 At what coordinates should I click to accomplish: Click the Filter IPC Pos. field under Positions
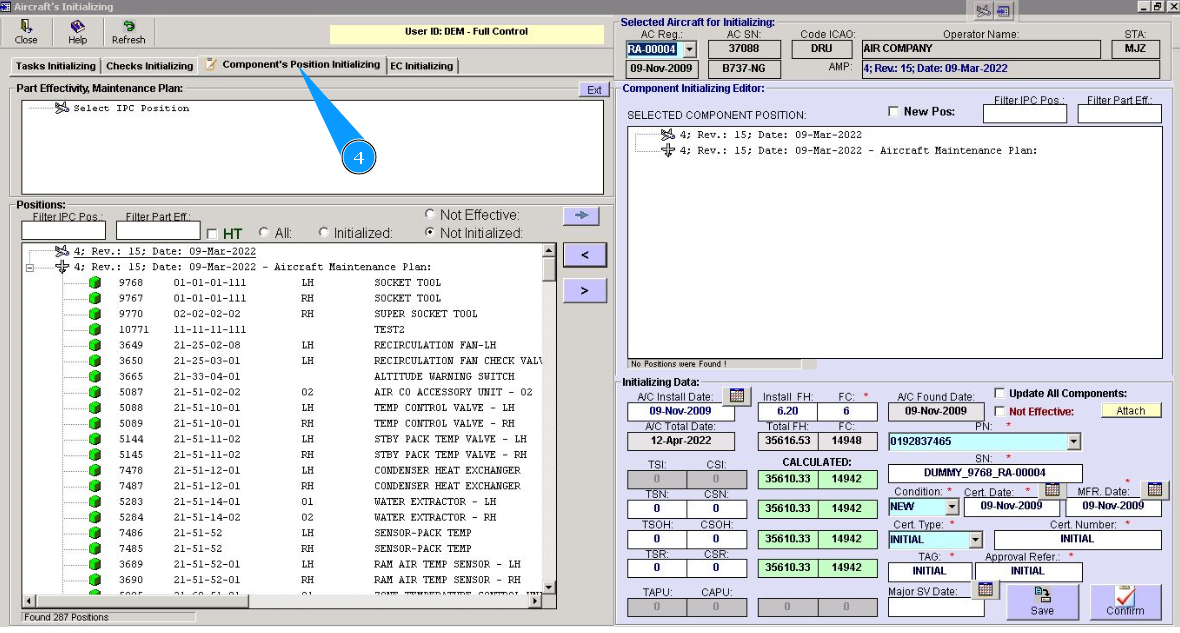[x=65, y=231]
